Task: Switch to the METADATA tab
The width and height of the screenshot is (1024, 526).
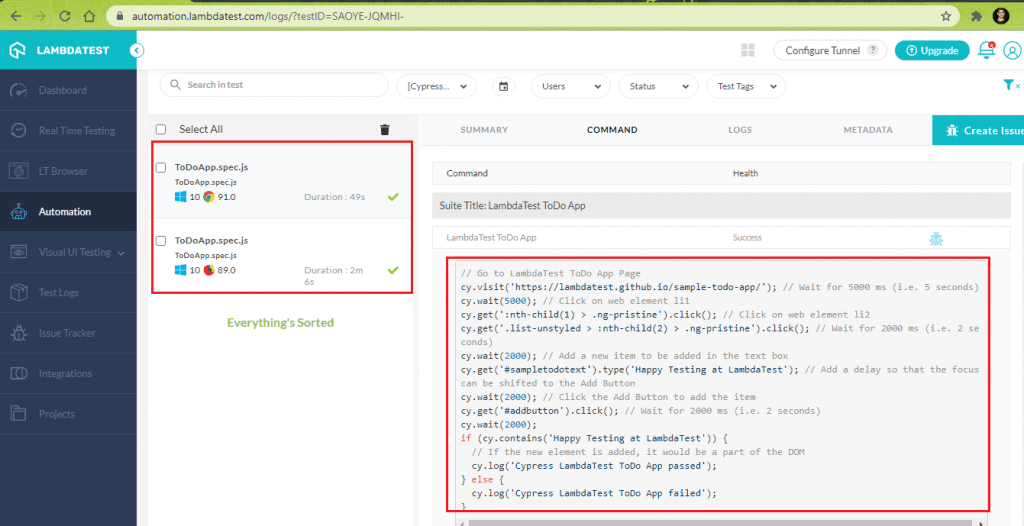Action: click(867, 130)
